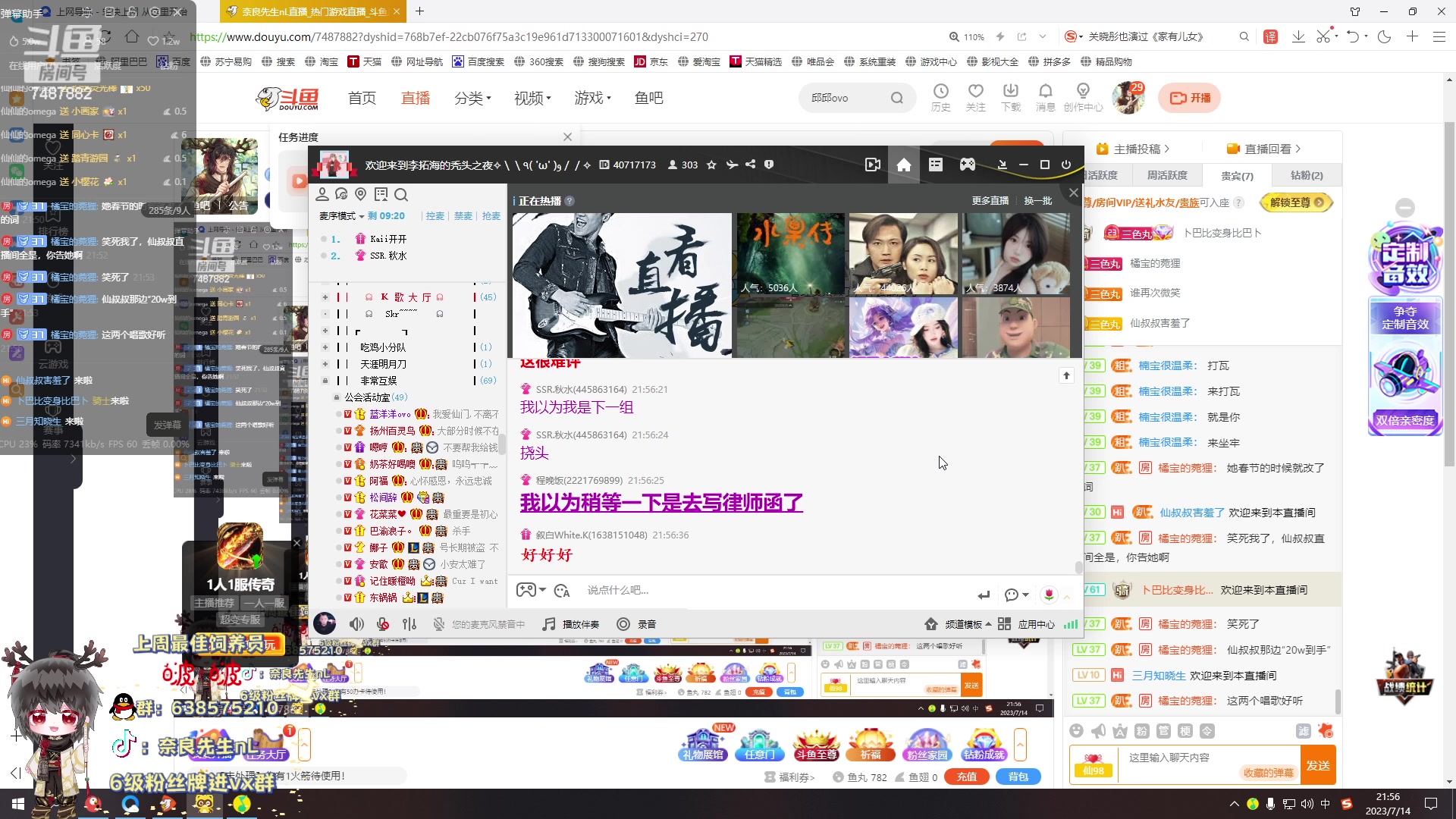Click the 开播 start streaming button

point(1189,98)
